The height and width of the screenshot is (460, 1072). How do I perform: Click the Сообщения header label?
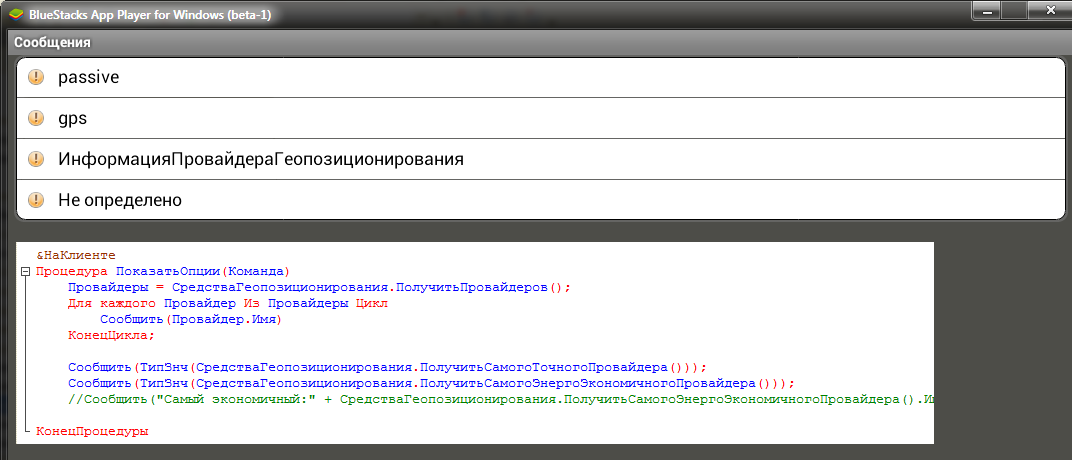pyautogui.click(x=52, y=43)
